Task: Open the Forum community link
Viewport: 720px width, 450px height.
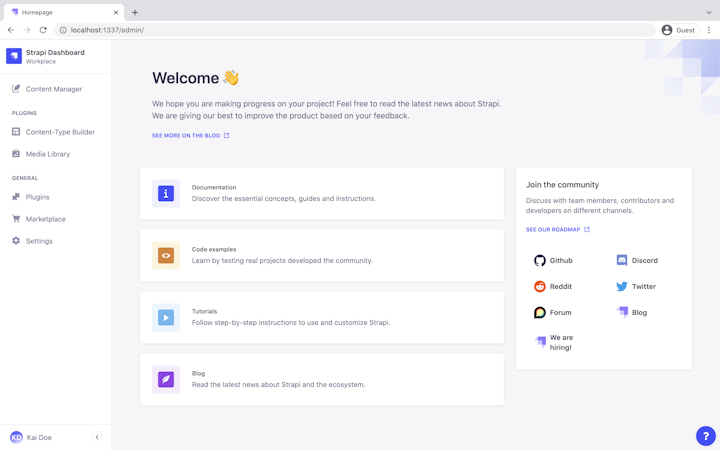Action: pos(553,313)
